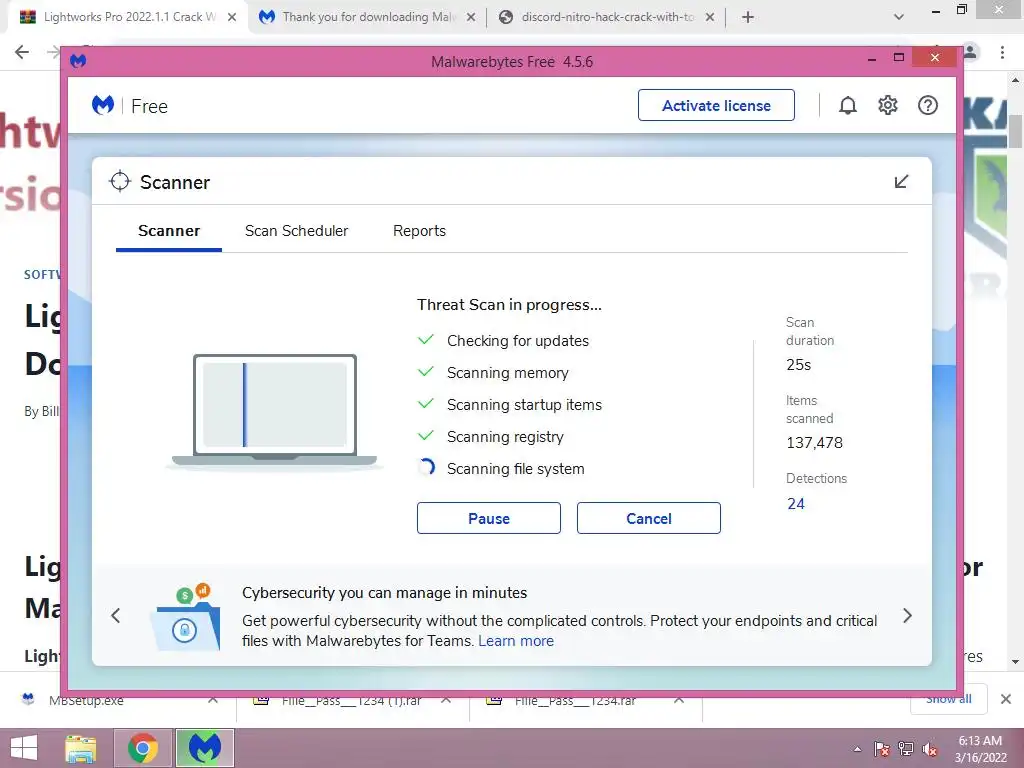
Task: Open the Reports tab
Action: tap(419, 231)
